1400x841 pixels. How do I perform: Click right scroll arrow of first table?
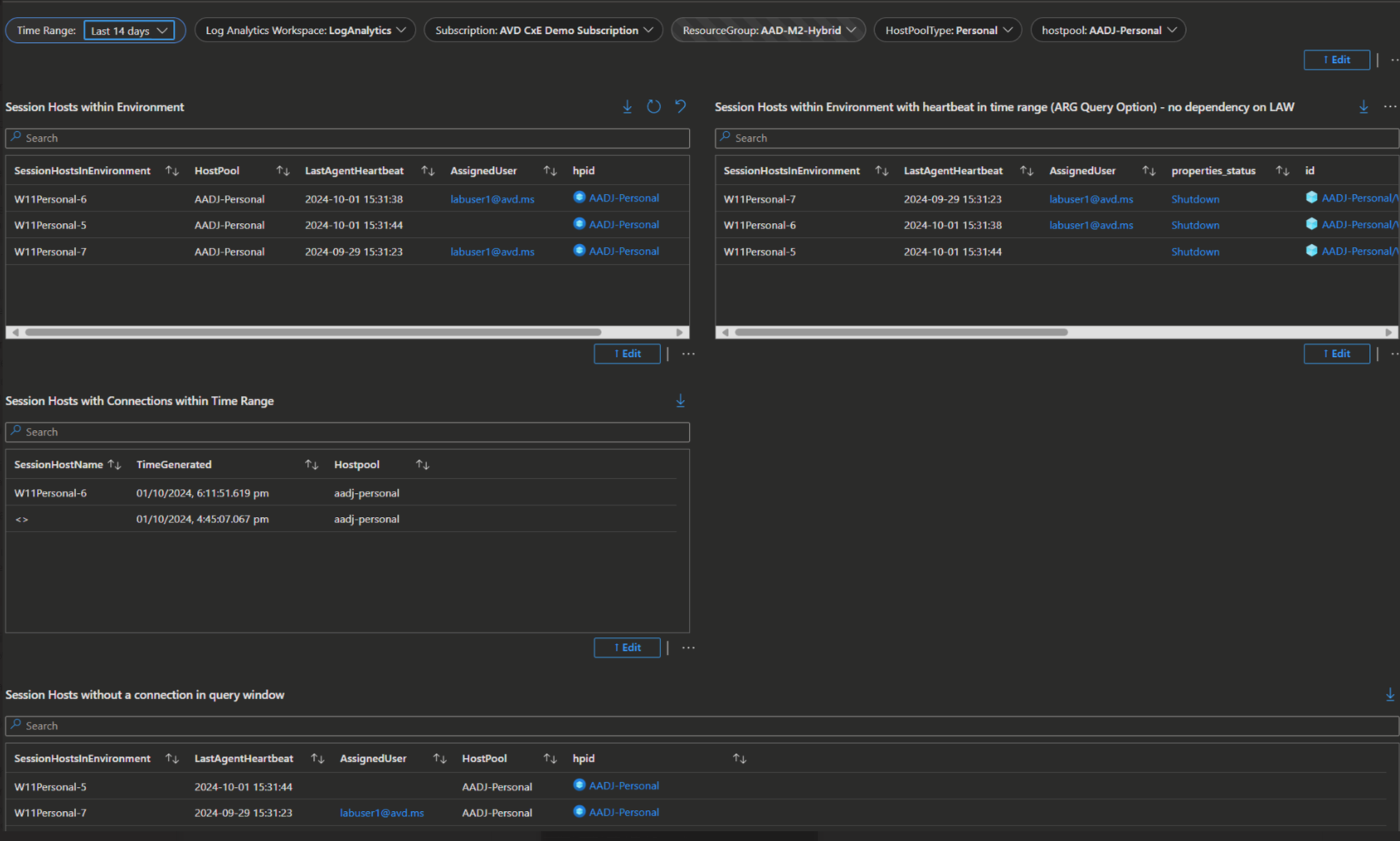pyautogui.click(x=680, y=332)
